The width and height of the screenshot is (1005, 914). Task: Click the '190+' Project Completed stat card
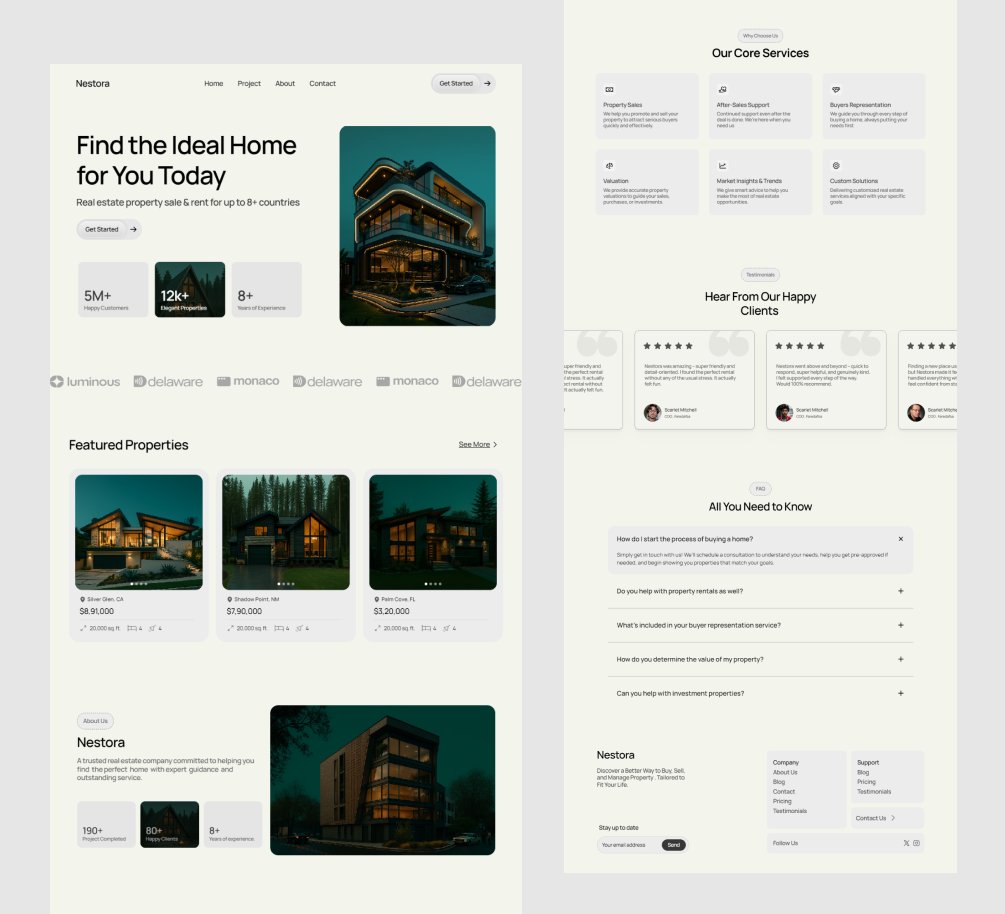coord(106,824)
